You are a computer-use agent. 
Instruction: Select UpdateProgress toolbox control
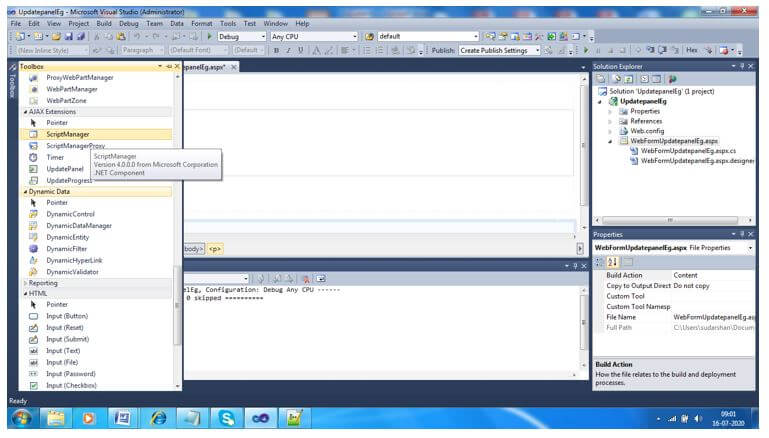point(69,180)
